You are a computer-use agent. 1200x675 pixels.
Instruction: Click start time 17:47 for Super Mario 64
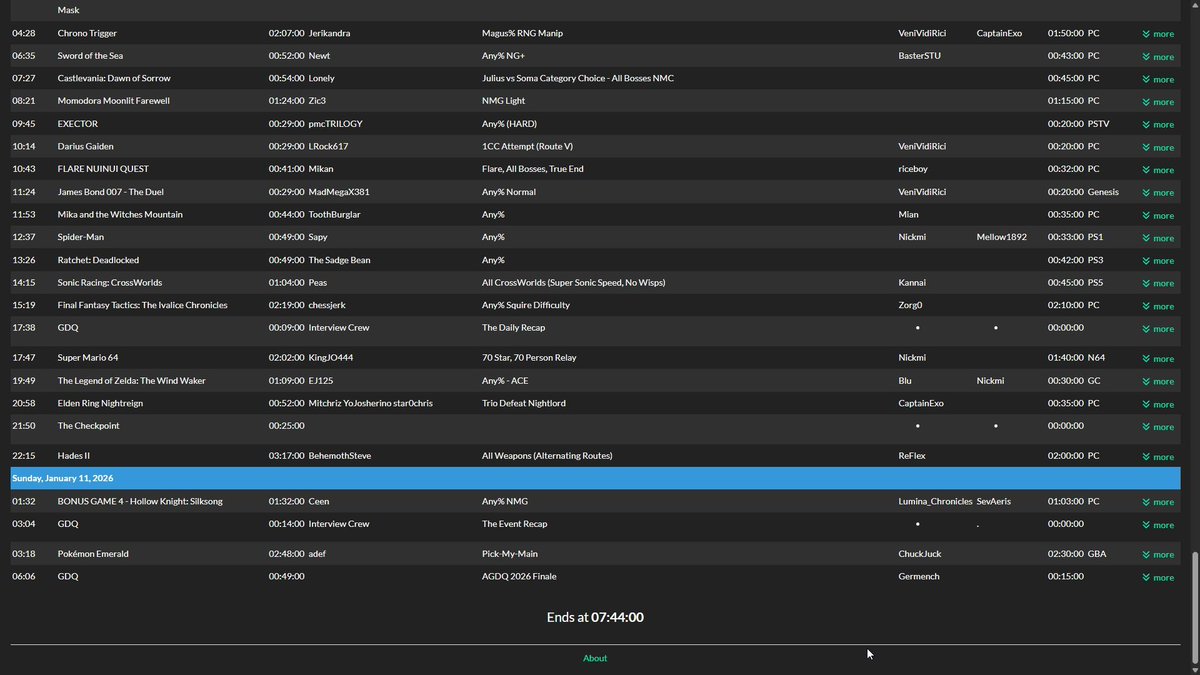pyautogui.click(x=23, y=358)
